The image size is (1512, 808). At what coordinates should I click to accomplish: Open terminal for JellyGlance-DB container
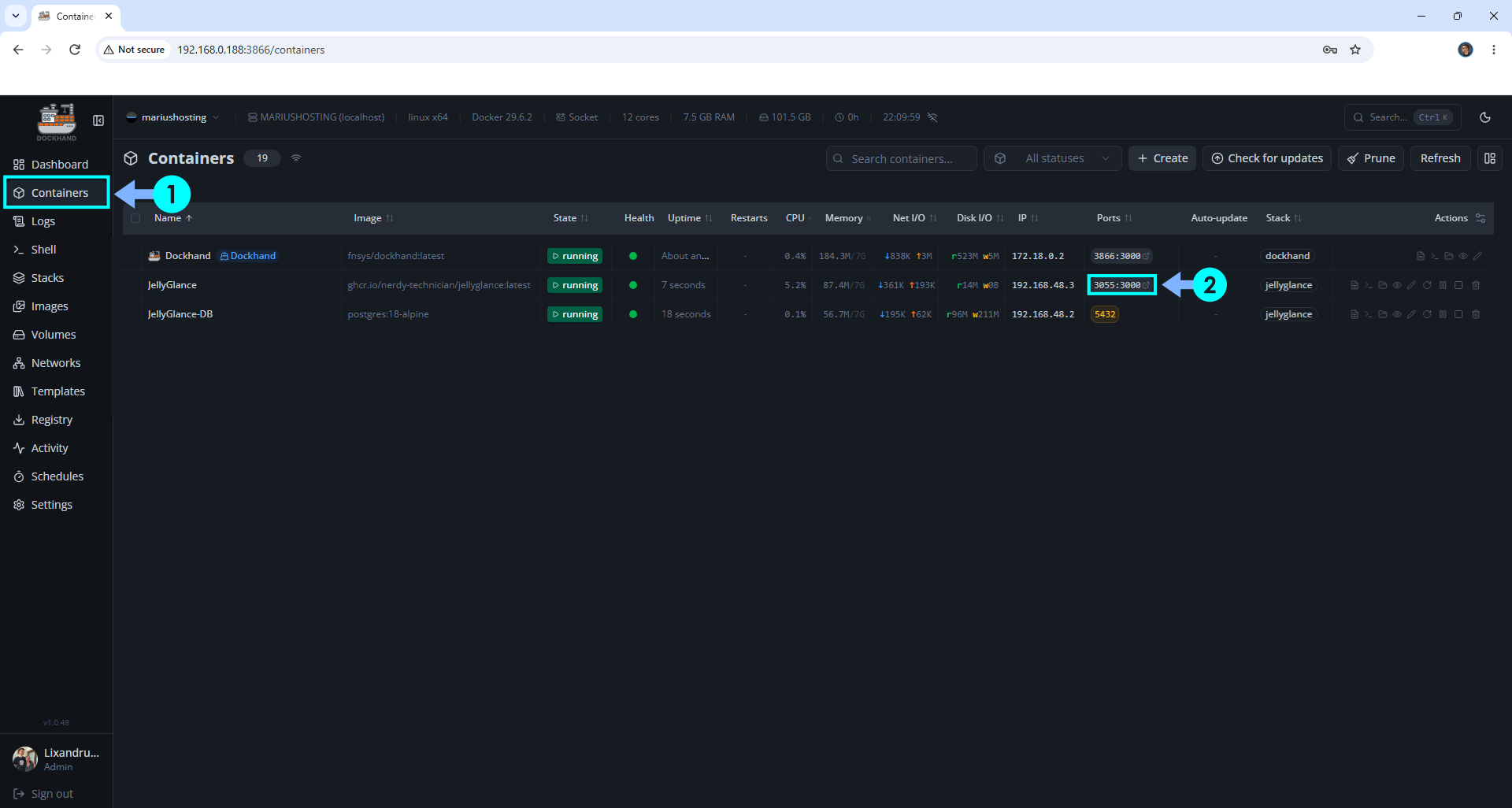[1369, 314]
